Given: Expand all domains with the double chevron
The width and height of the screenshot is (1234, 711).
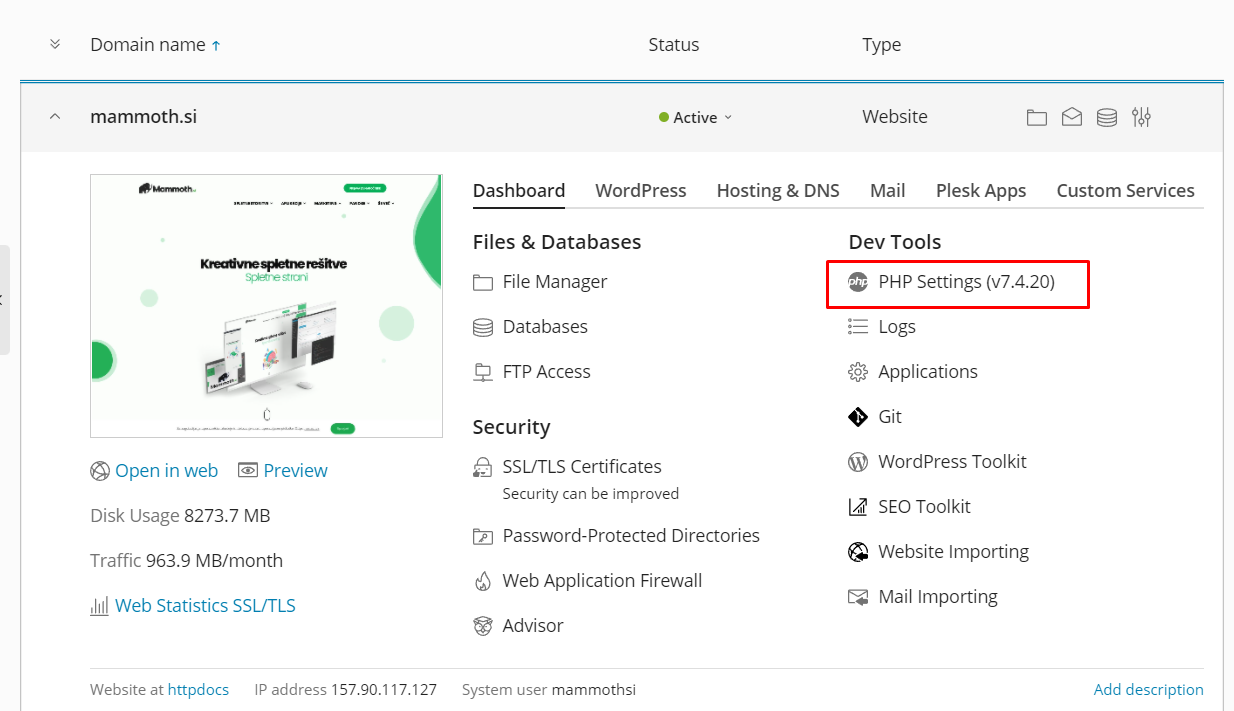Looking at the screenshot, I should coord(55,45).
